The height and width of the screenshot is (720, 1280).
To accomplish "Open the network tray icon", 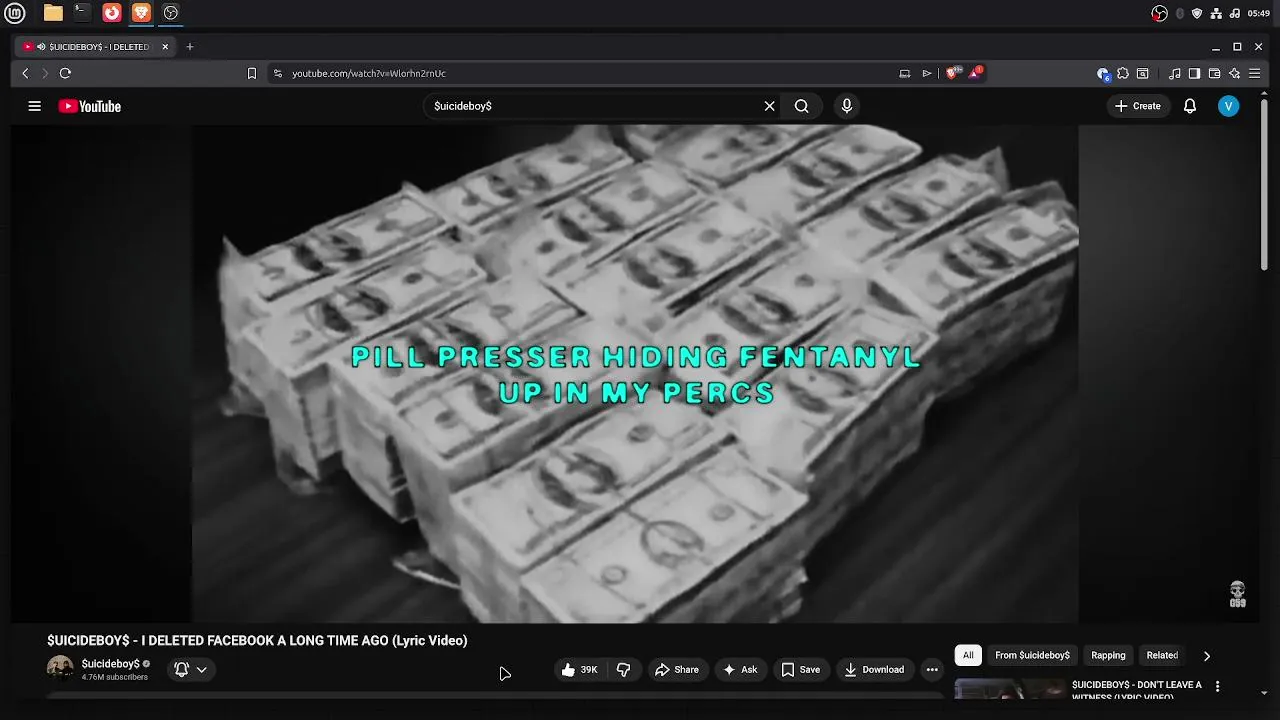I will click(1216, 13).
